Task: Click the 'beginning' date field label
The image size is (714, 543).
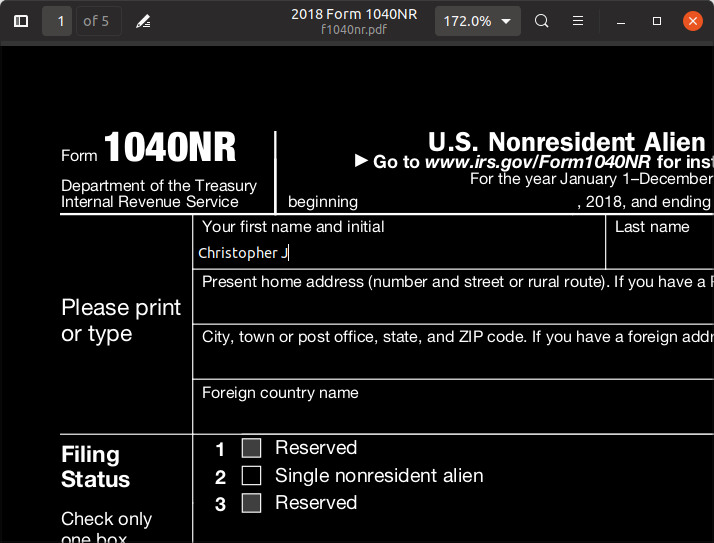Action: pos(323,202)
